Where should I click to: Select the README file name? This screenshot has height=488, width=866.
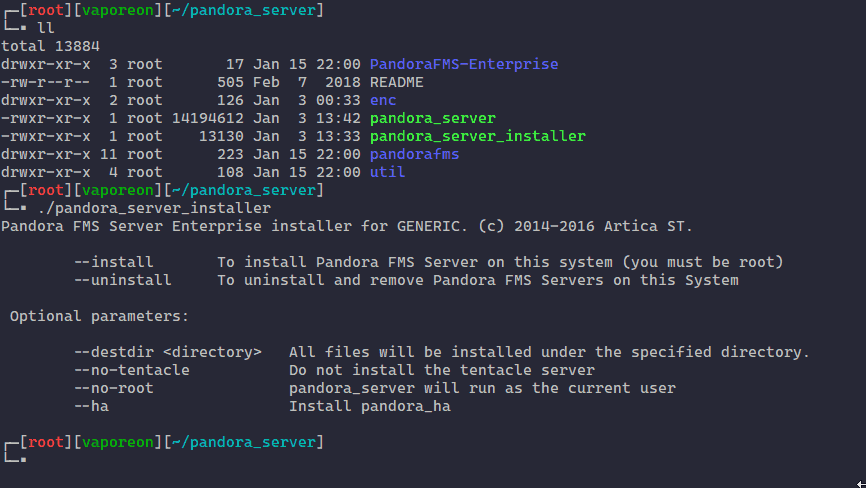[x=397, y=82]
